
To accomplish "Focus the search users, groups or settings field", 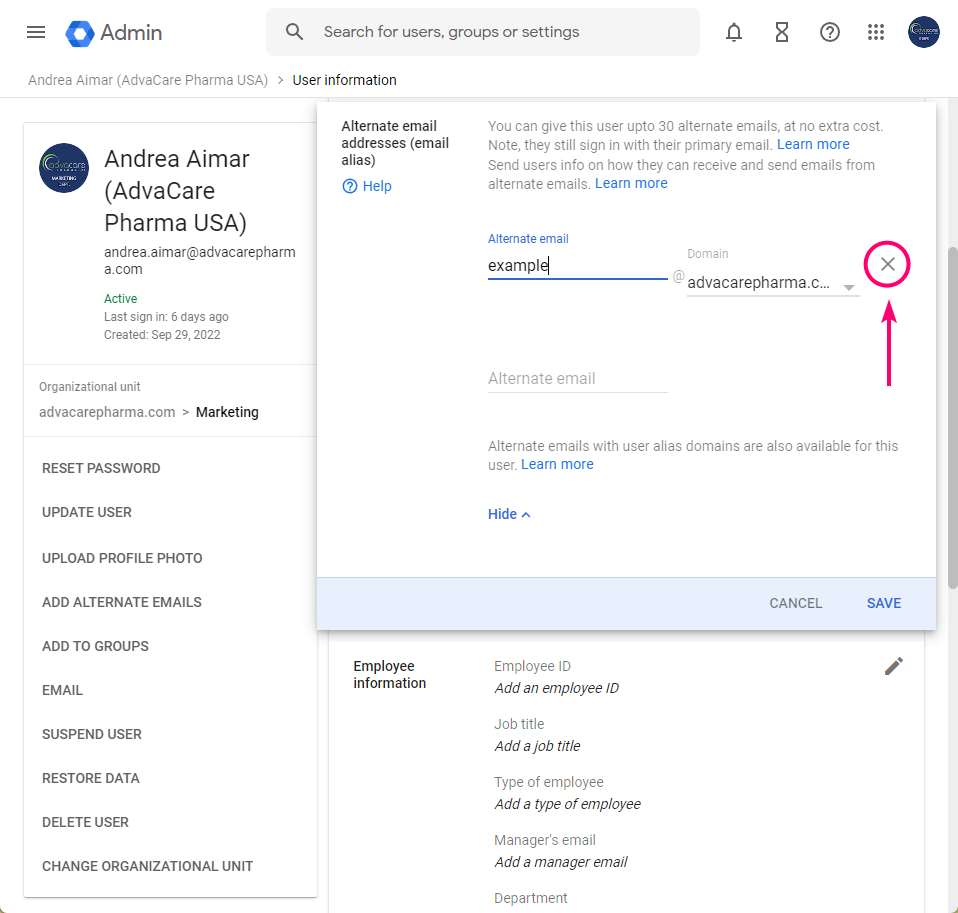I will [483, 32].
